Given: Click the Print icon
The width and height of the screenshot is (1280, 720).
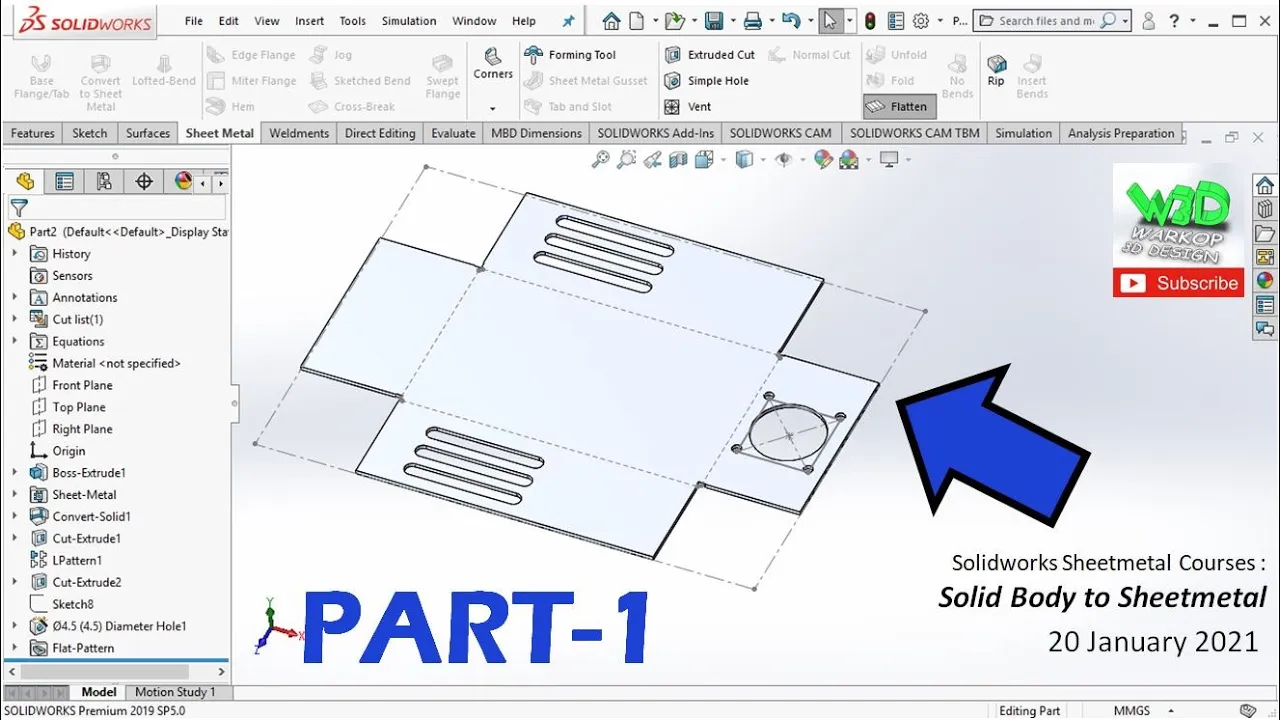Looking at the screenshot, I should [x=752, y=20].
